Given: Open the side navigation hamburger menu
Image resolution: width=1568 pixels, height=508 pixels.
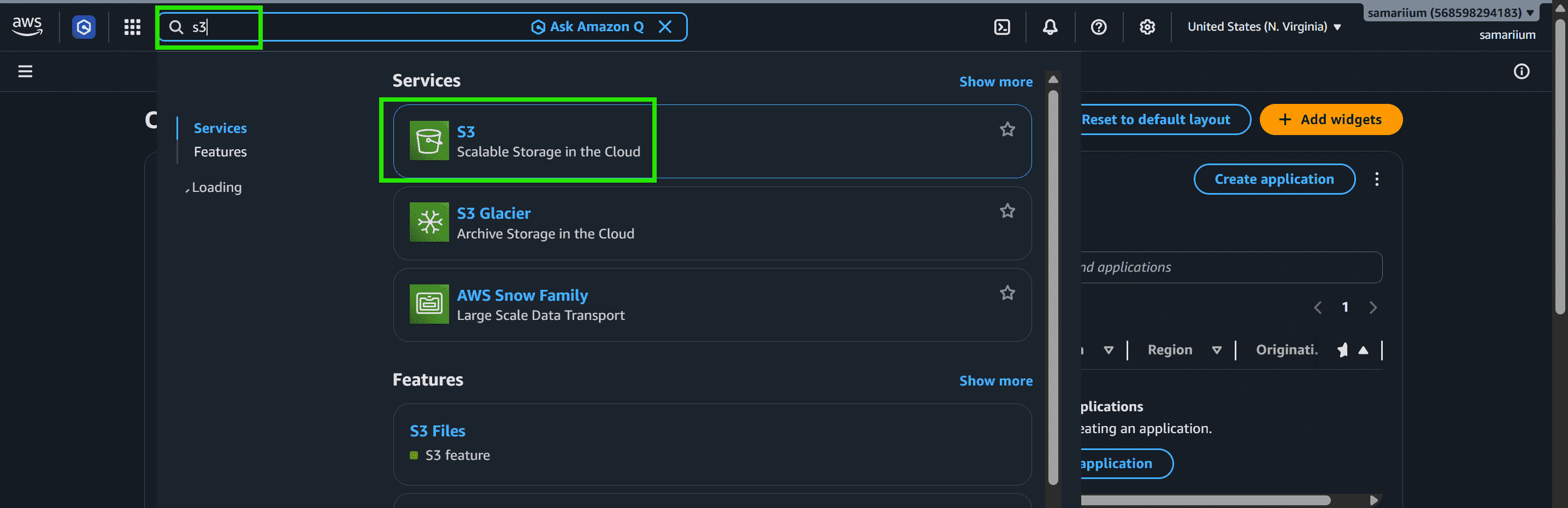Looking at the screenshot, I should point(25,71).
